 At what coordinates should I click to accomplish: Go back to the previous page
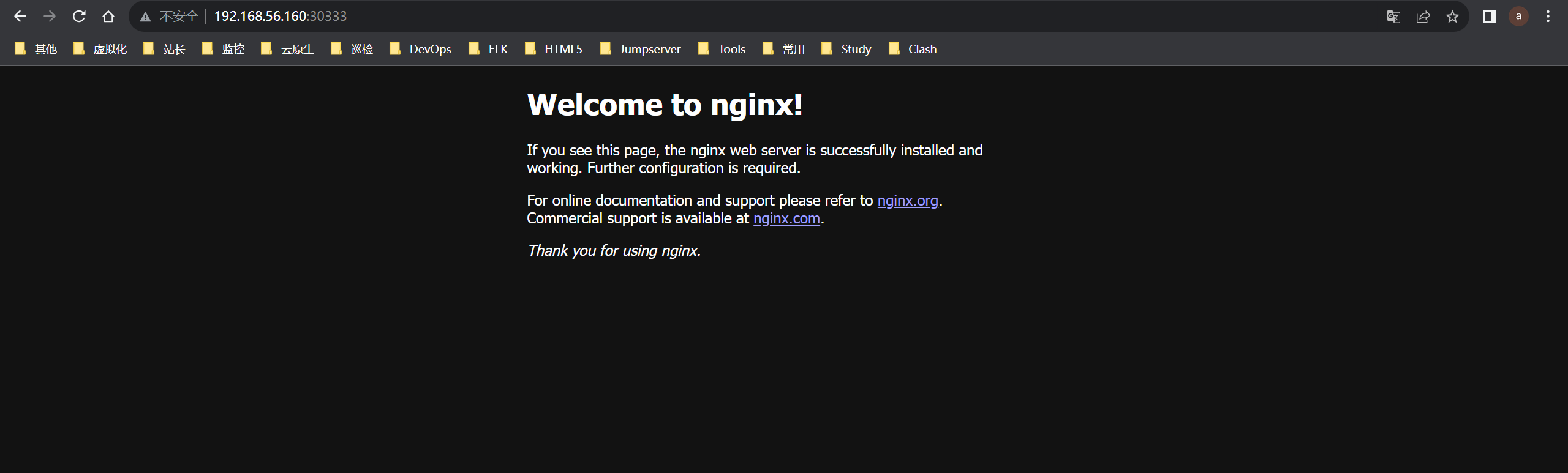20,17
